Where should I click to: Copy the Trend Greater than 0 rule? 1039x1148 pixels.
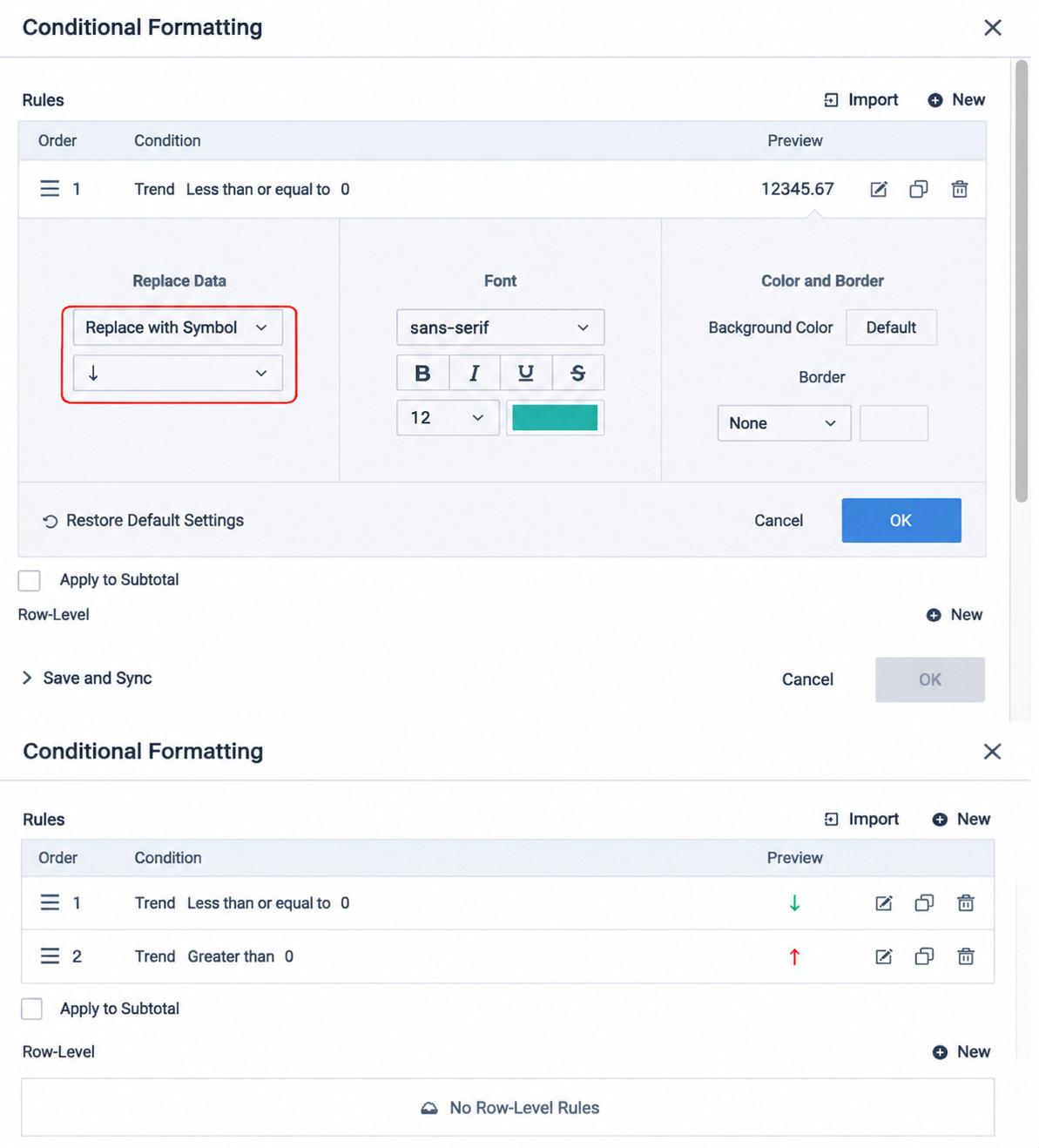click(x=924, y=956)
